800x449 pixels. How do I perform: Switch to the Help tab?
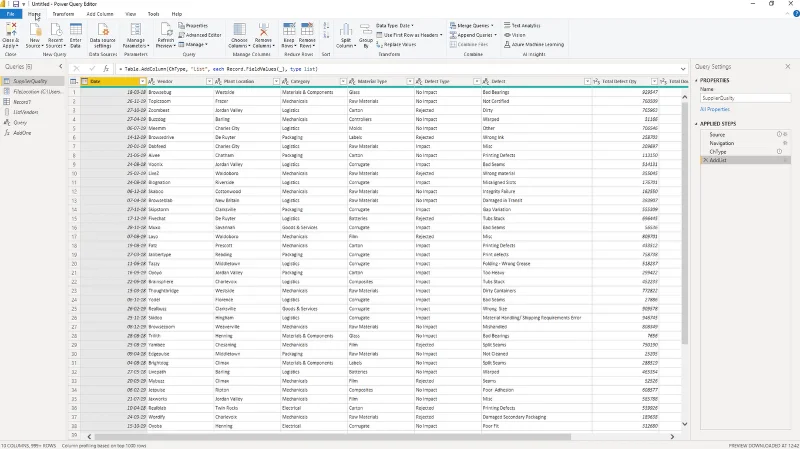tap(177, 14)
